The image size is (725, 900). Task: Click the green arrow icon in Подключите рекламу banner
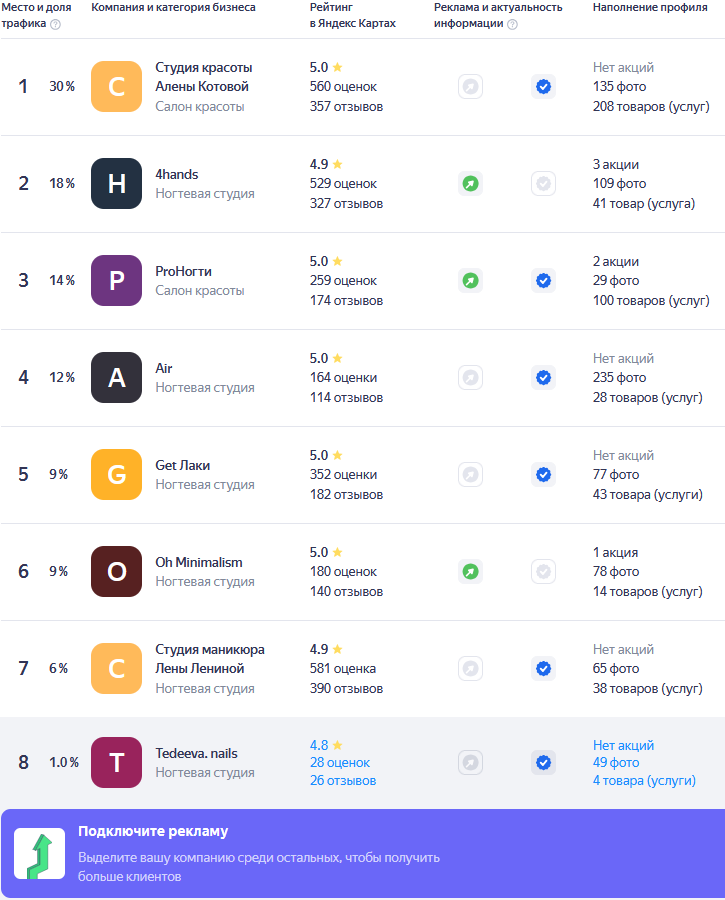tap(39, 853)
